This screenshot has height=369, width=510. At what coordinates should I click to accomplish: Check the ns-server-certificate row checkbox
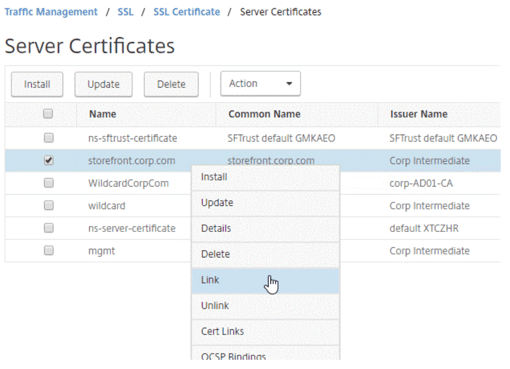click(49, 228)
